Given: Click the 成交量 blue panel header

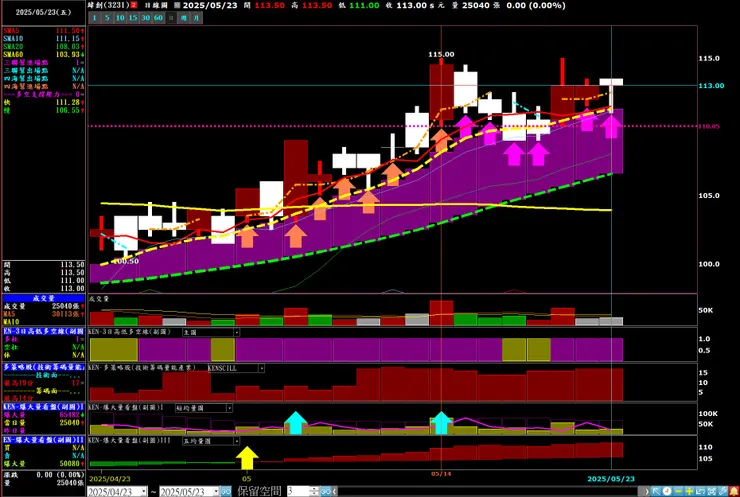Looking at the screenshot, I should tap(43, 298).
